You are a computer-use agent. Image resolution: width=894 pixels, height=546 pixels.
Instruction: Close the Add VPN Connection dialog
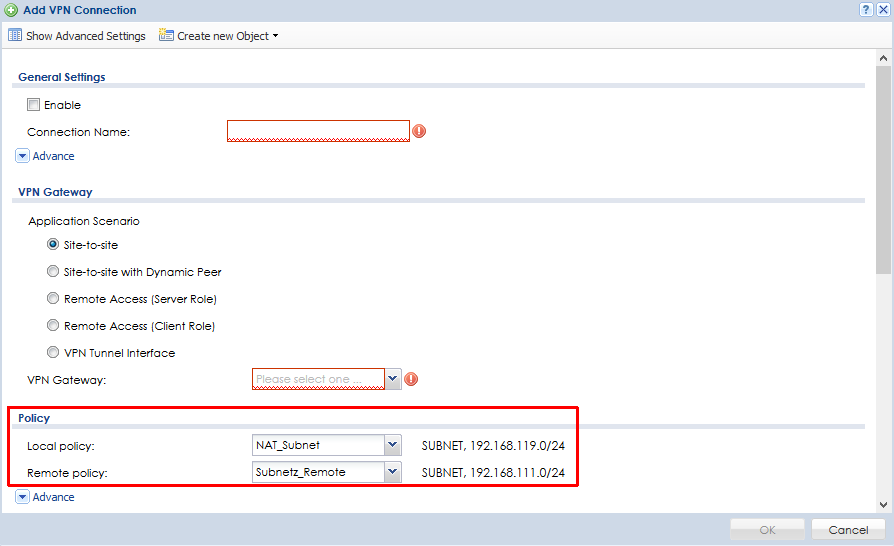point(883,9)
